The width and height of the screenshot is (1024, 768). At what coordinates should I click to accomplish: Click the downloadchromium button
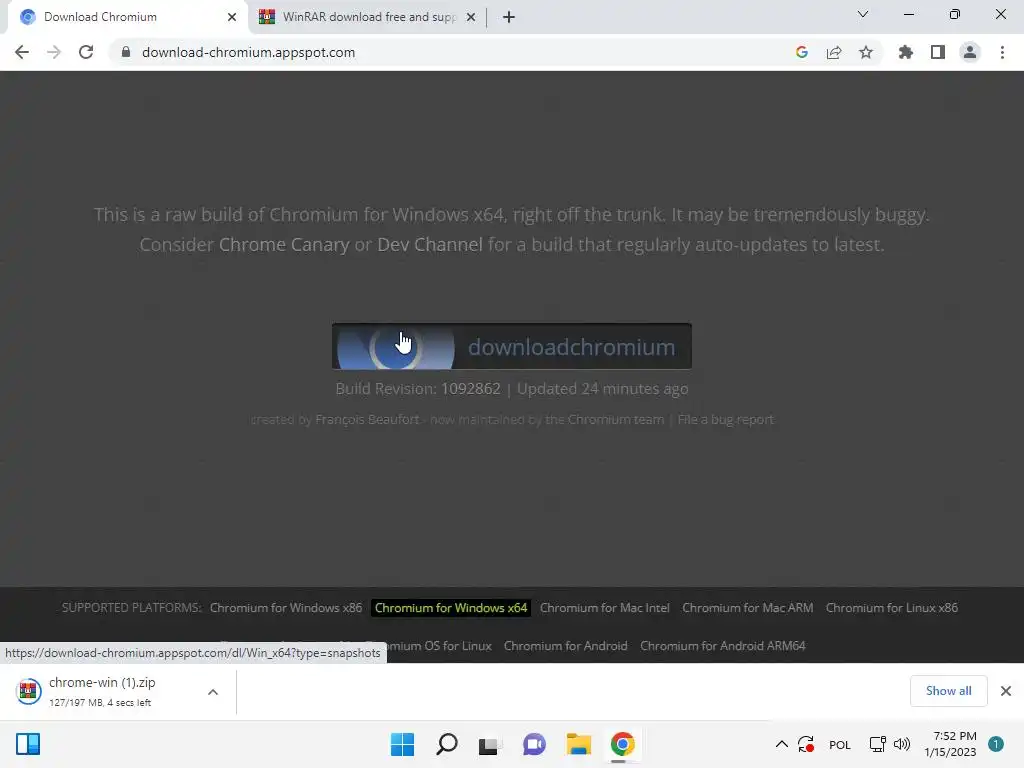pyautogui.click(x=511, y=346)
